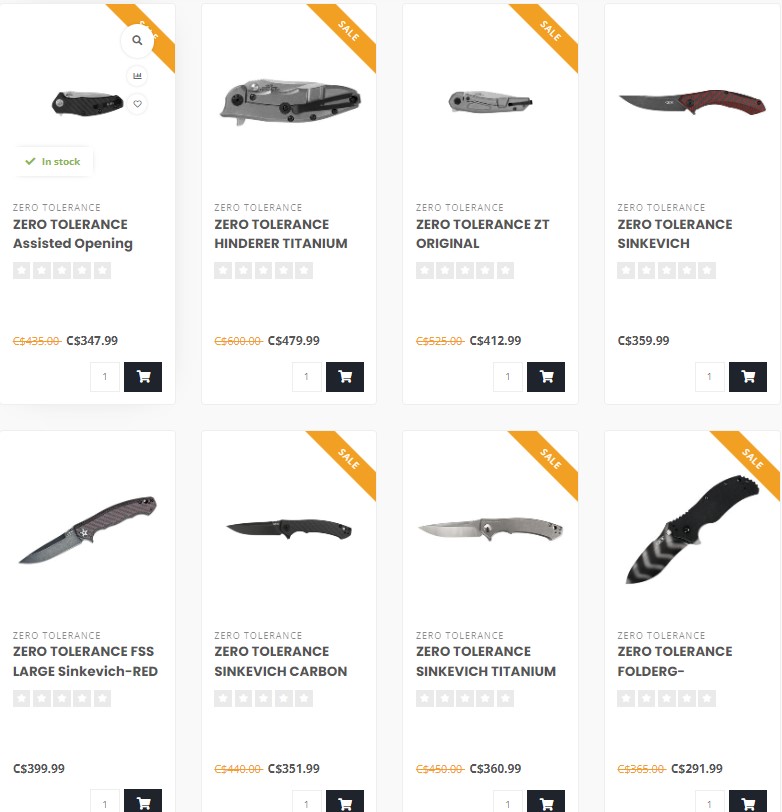Open brand link above Sinkevich Titanium title
The image size is (782, 812).
click(459, 635)
